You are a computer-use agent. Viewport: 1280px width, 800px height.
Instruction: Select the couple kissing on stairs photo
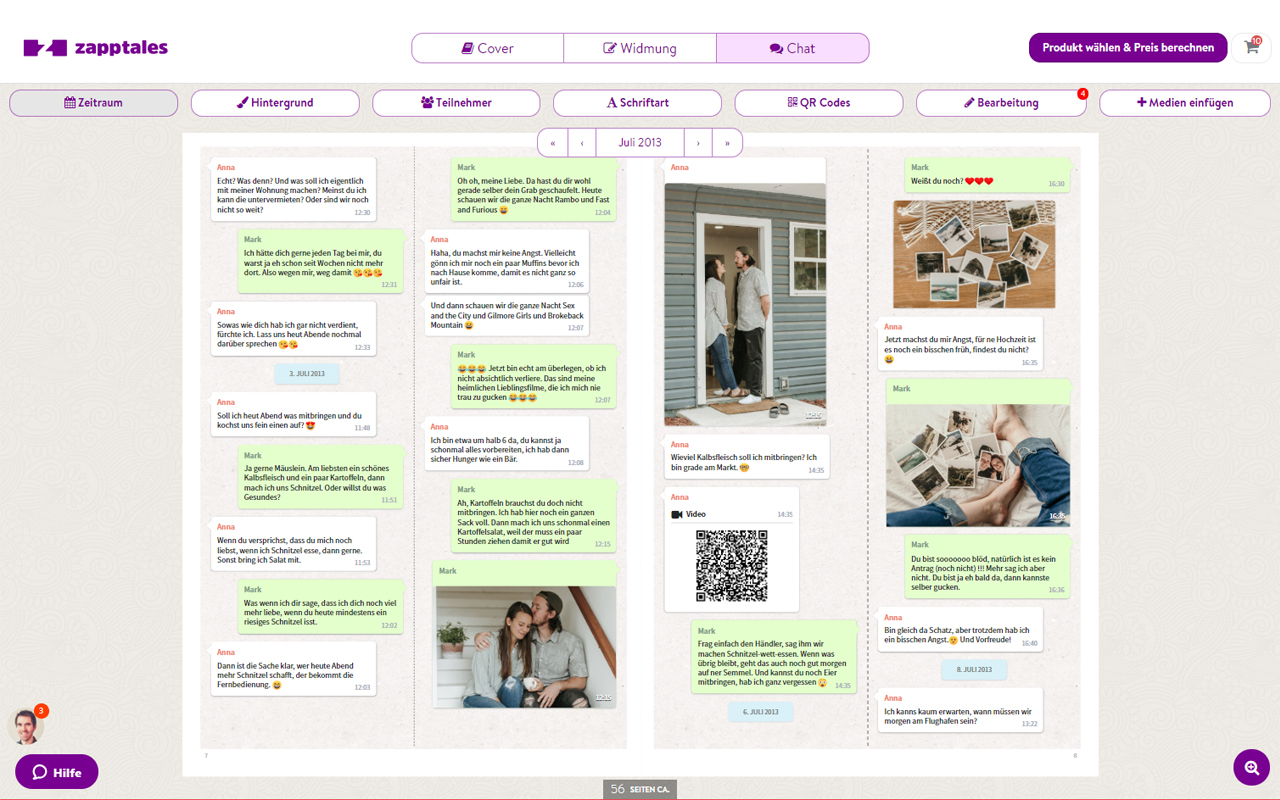(526, 646)
